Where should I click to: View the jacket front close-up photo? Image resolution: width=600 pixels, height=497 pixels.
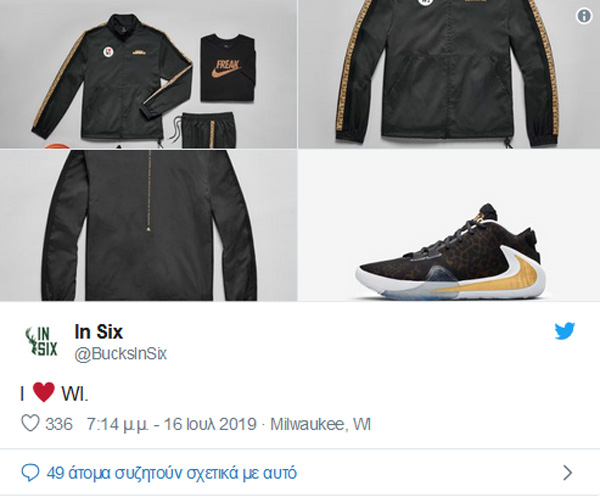[449, 74]
